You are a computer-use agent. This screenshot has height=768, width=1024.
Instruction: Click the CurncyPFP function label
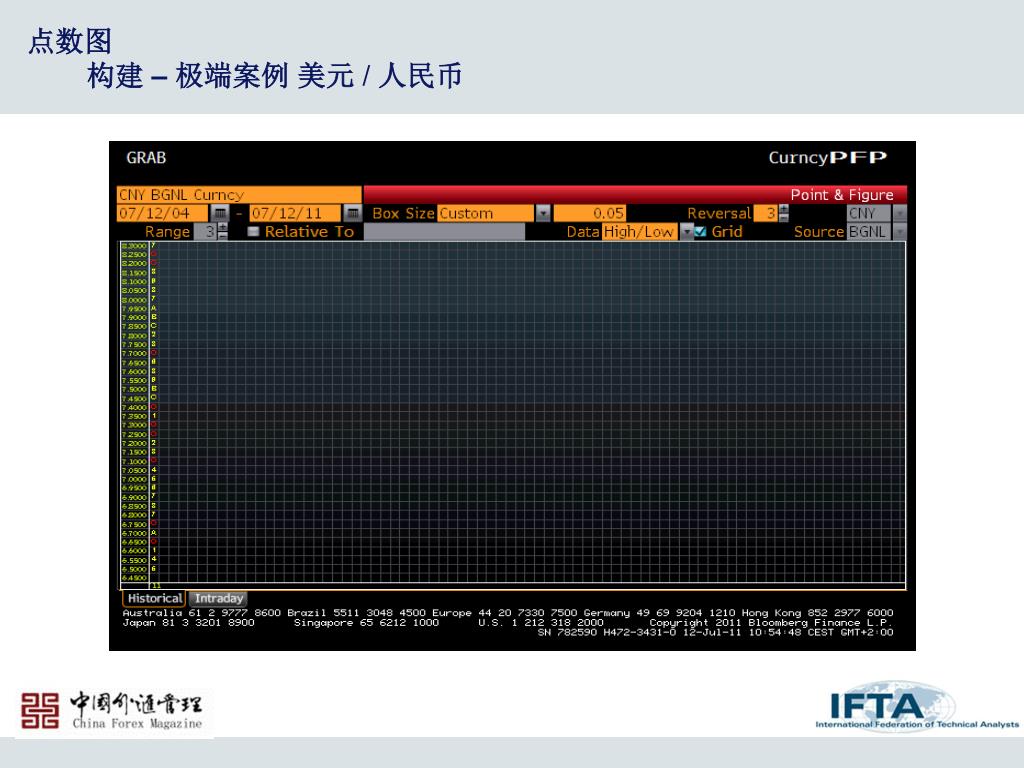click(x=827, y=157)
